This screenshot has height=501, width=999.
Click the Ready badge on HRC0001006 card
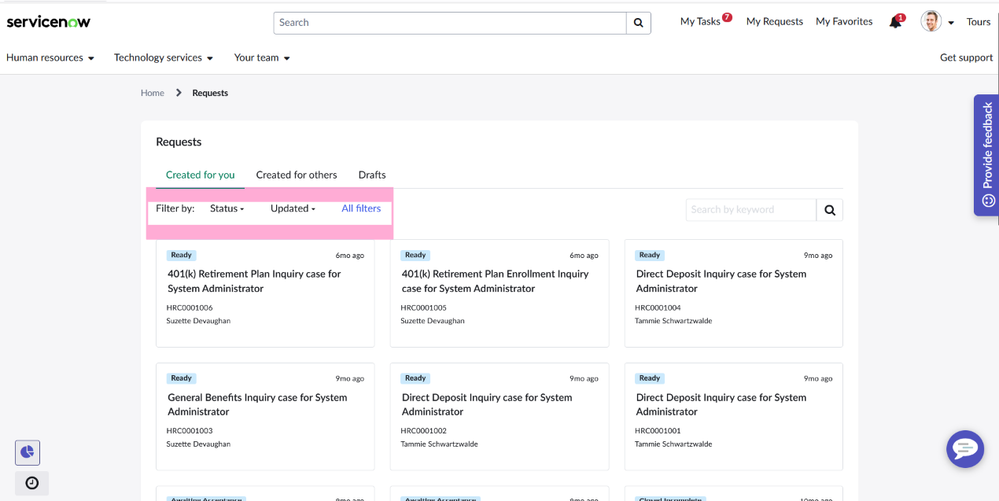[x=182, y=255]
